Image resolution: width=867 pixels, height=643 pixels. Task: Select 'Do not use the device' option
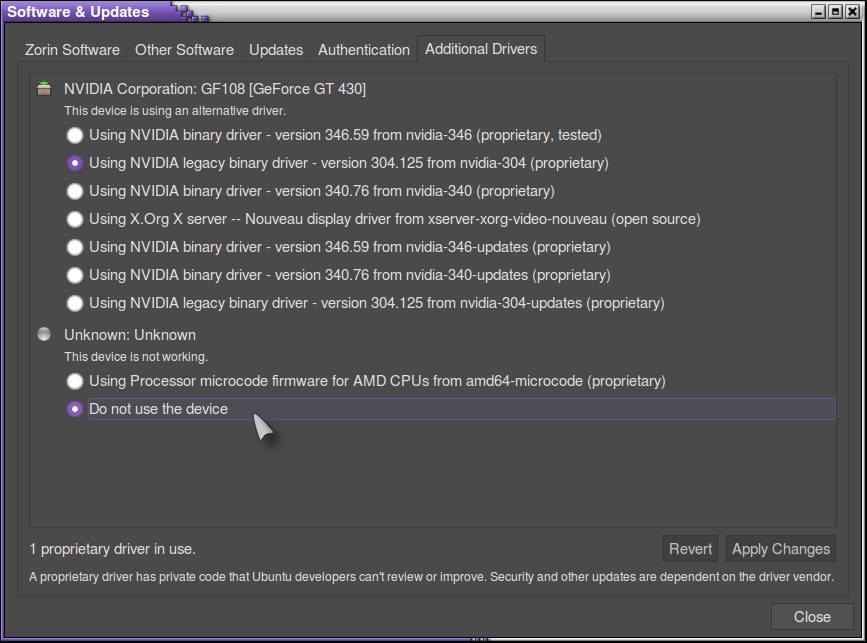point(75,409)
